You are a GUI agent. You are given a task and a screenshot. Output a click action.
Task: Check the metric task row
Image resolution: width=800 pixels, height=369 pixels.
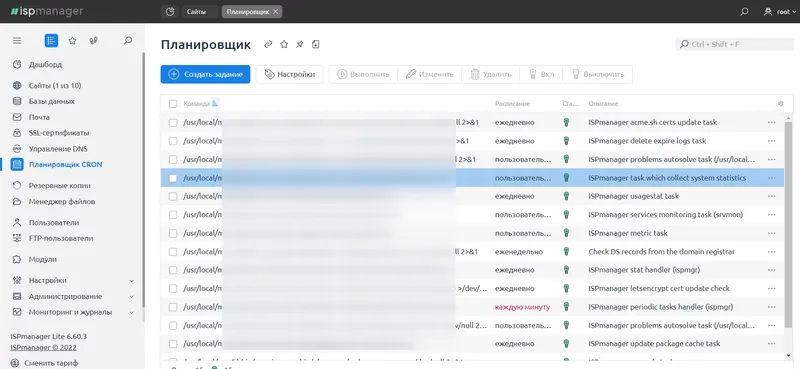(173, 233)
